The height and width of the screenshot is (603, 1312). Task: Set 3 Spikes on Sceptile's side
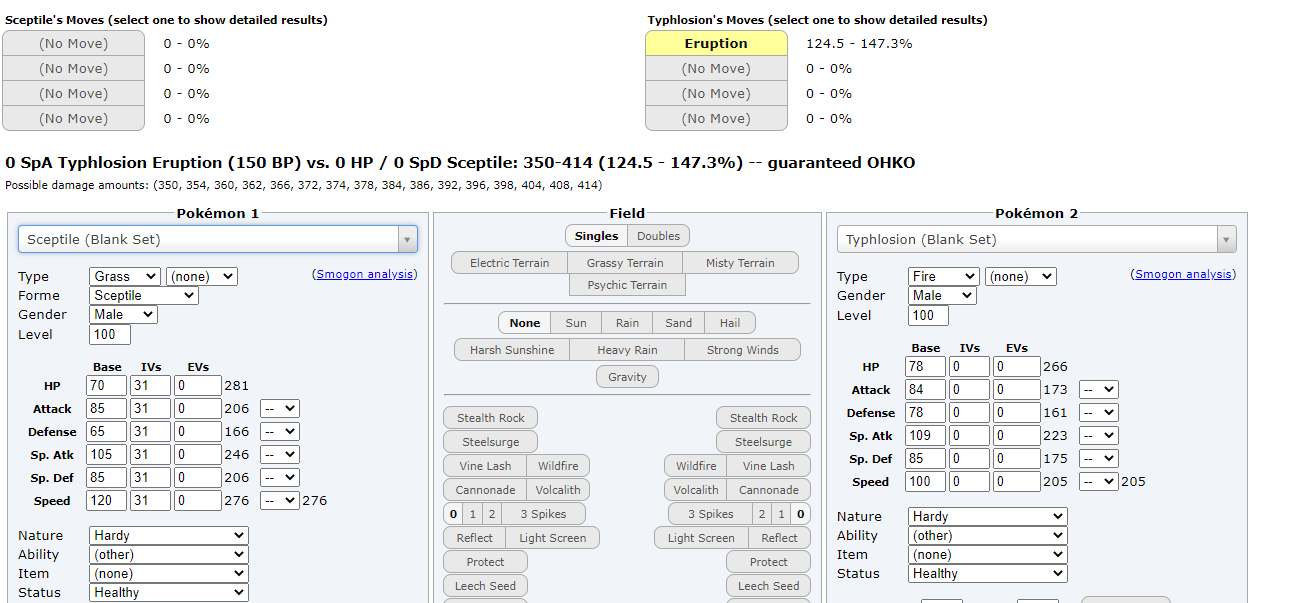tap(543, 514)
